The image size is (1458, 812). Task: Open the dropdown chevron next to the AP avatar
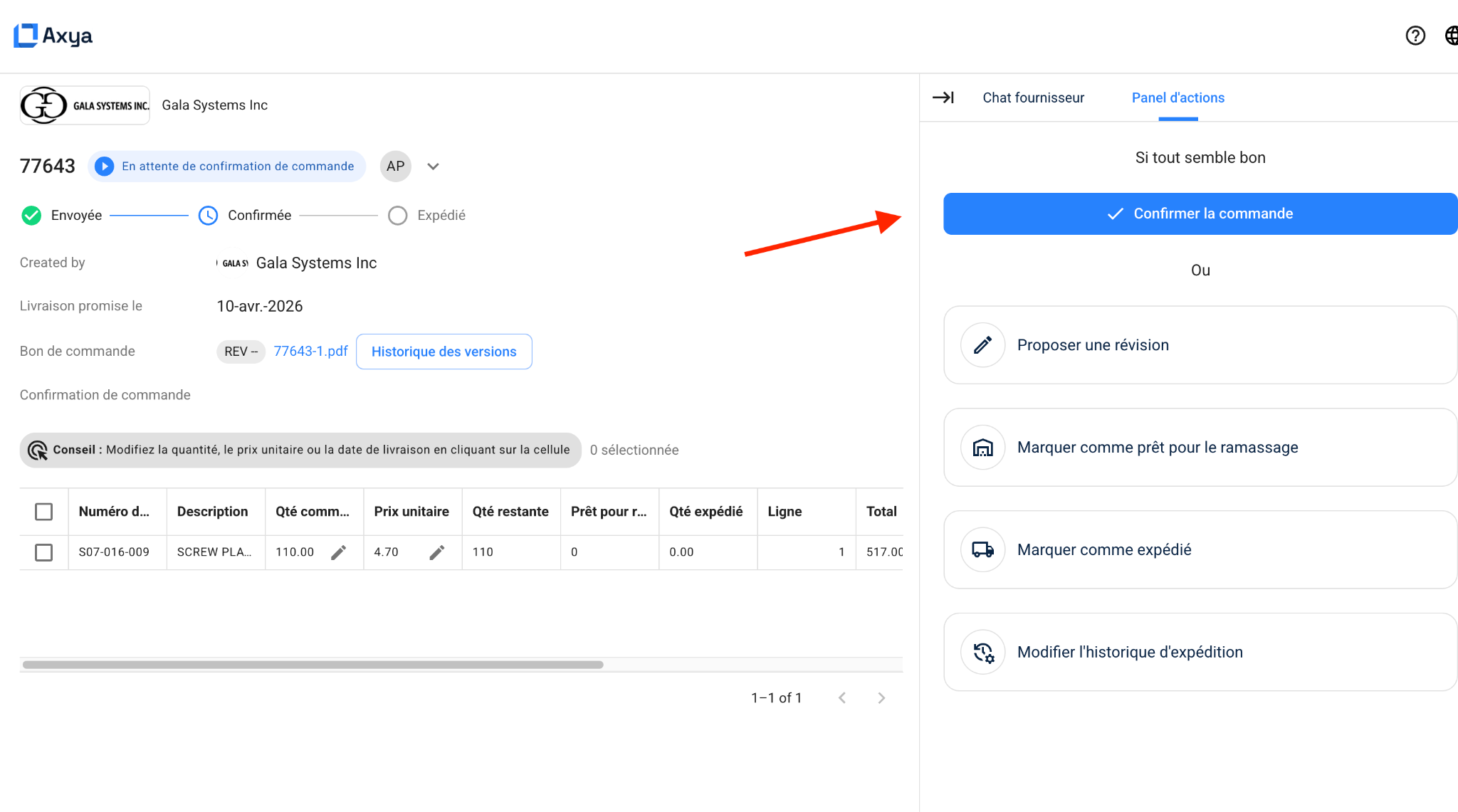tap(433, 166)
